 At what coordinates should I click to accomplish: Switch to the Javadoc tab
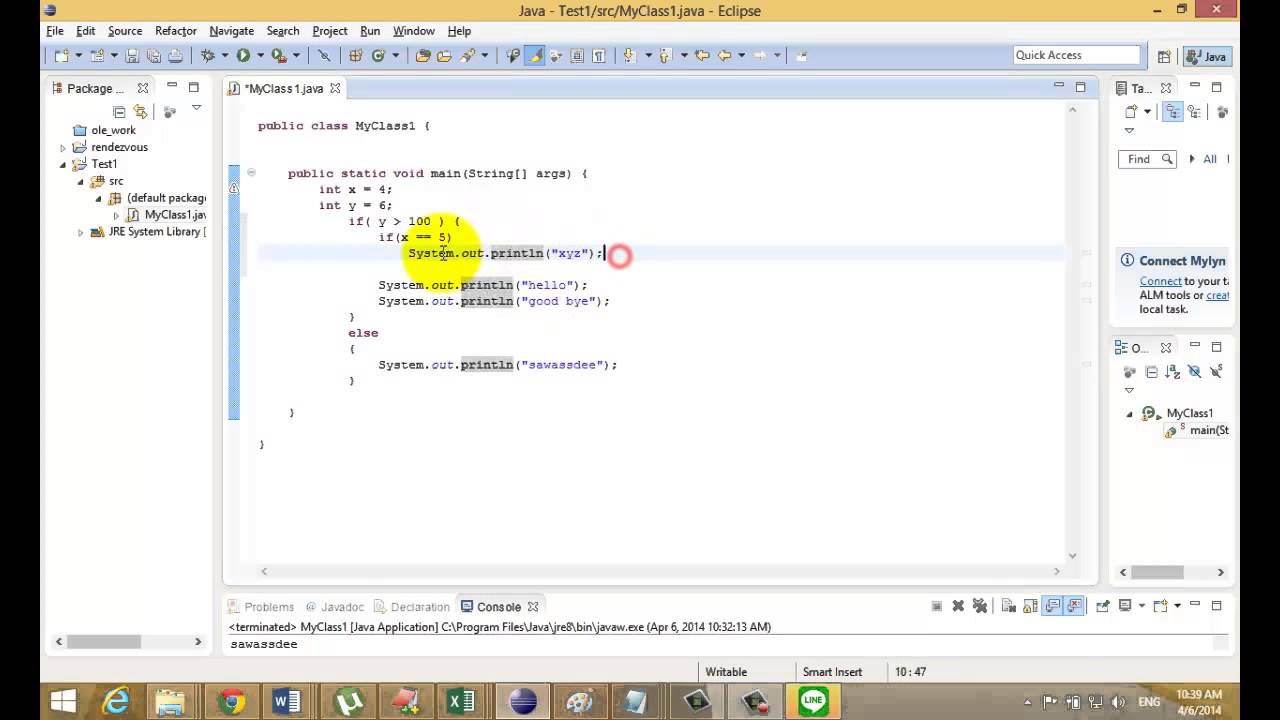tap(335, 606)
